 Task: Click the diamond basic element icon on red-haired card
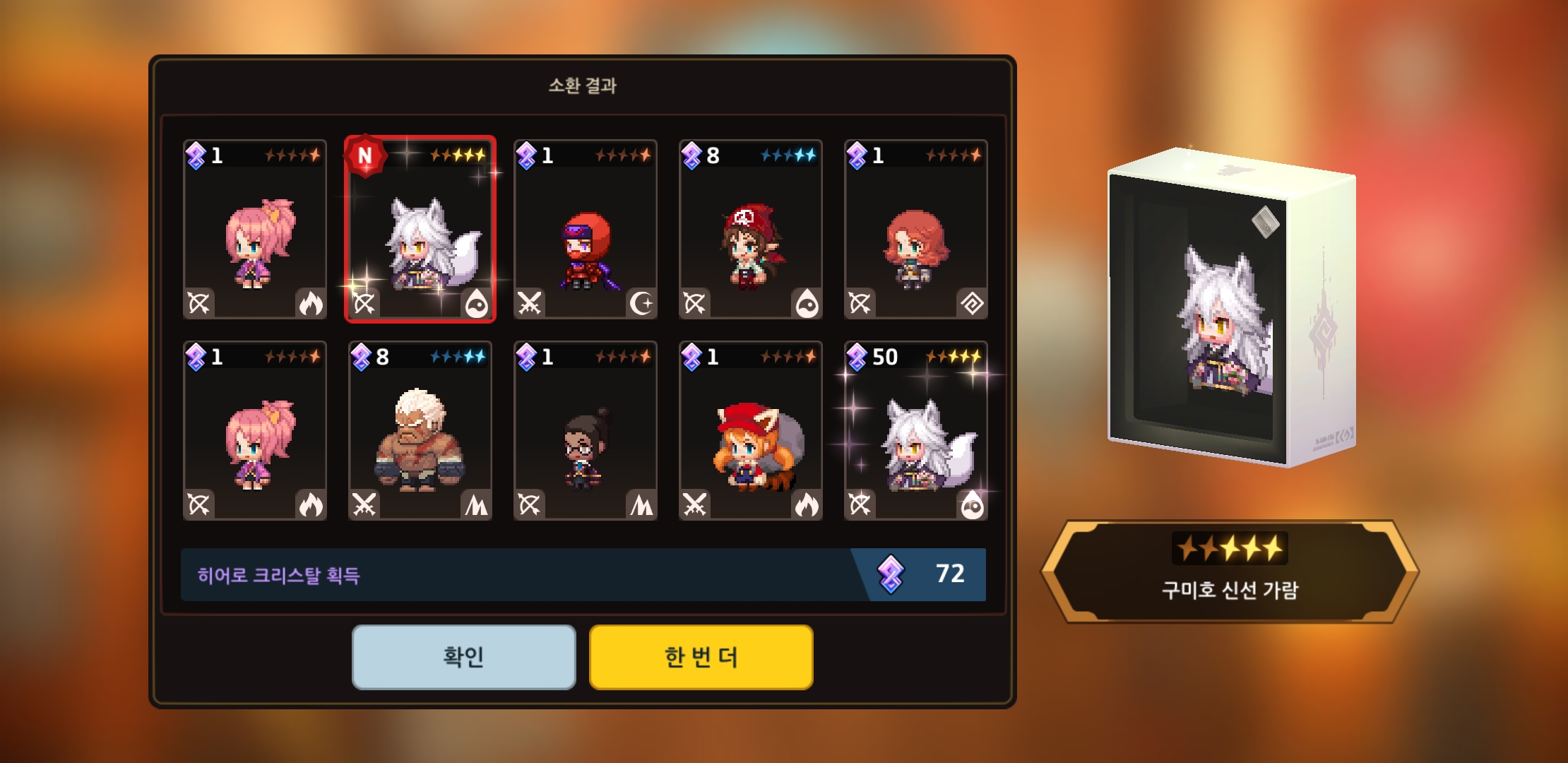click(972, 303)
